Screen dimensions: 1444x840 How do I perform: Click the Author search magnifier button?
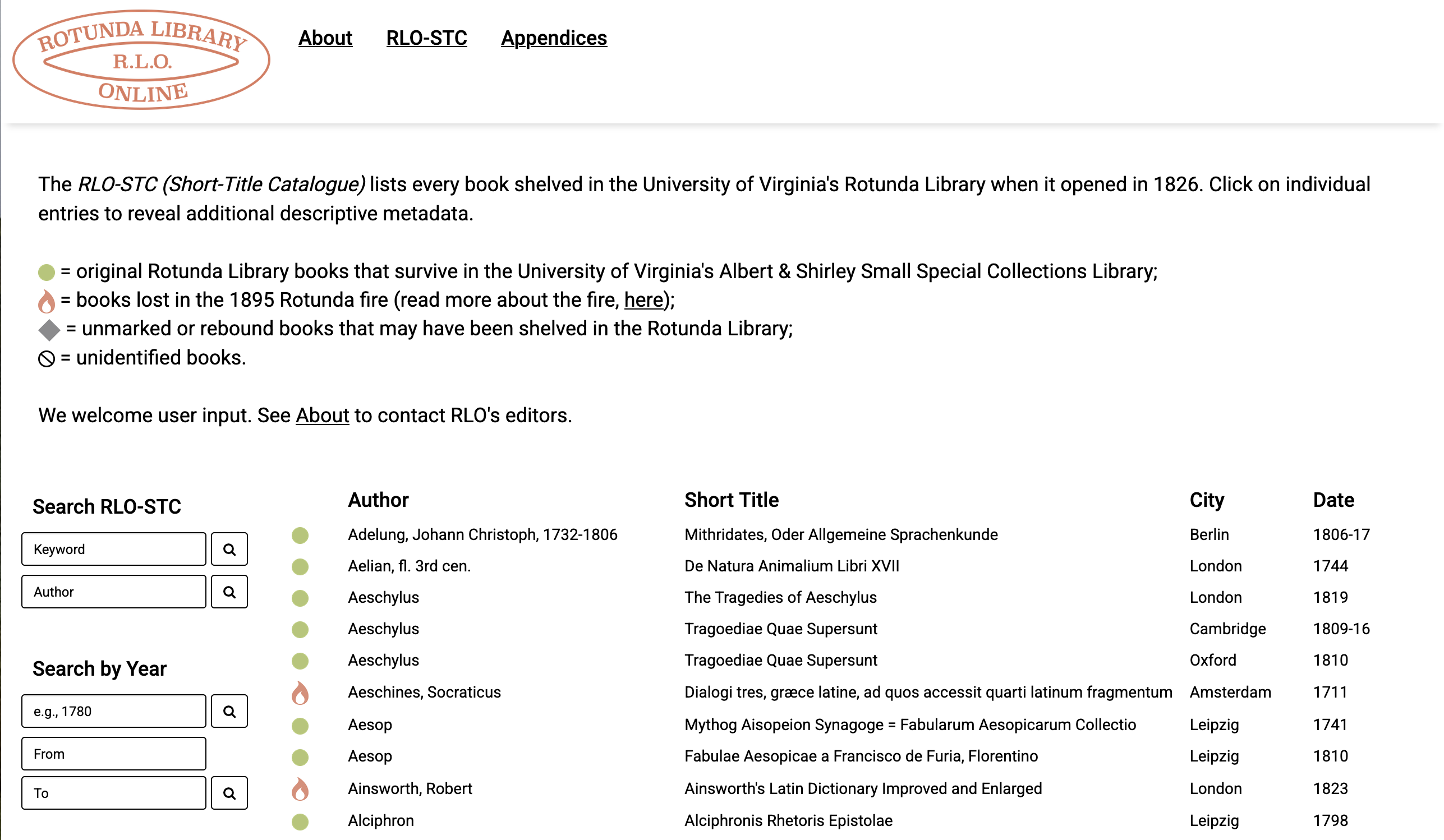pos(229,592)
